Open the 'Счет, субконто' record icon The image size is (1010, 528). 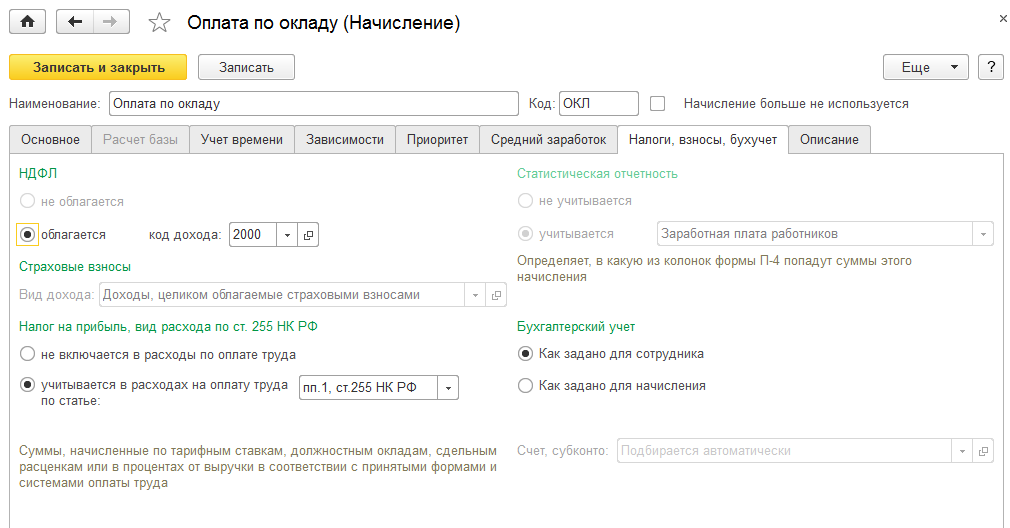[982, 451]
